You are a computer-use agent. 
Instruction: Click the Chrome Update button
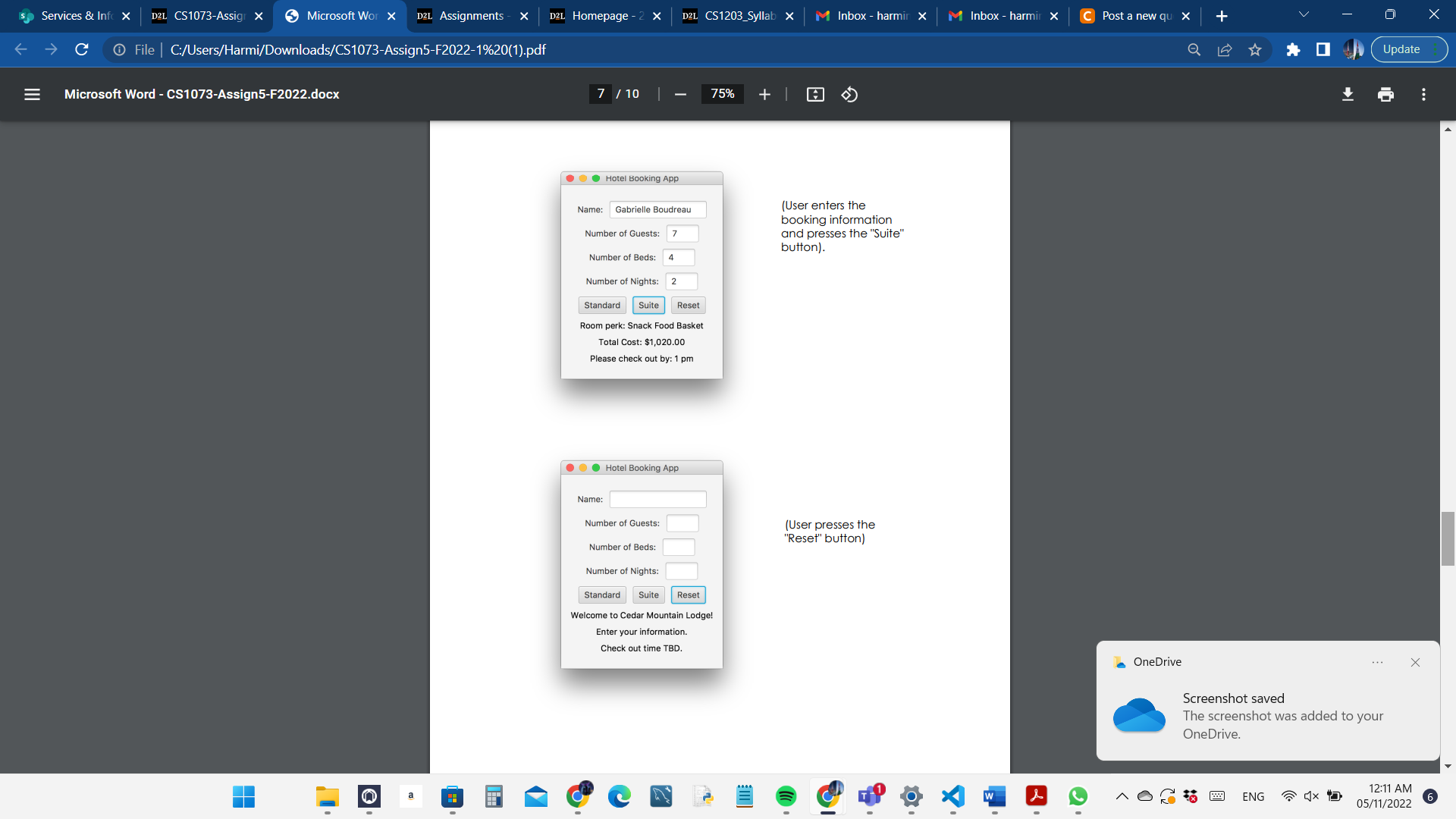pos(1401,50)
